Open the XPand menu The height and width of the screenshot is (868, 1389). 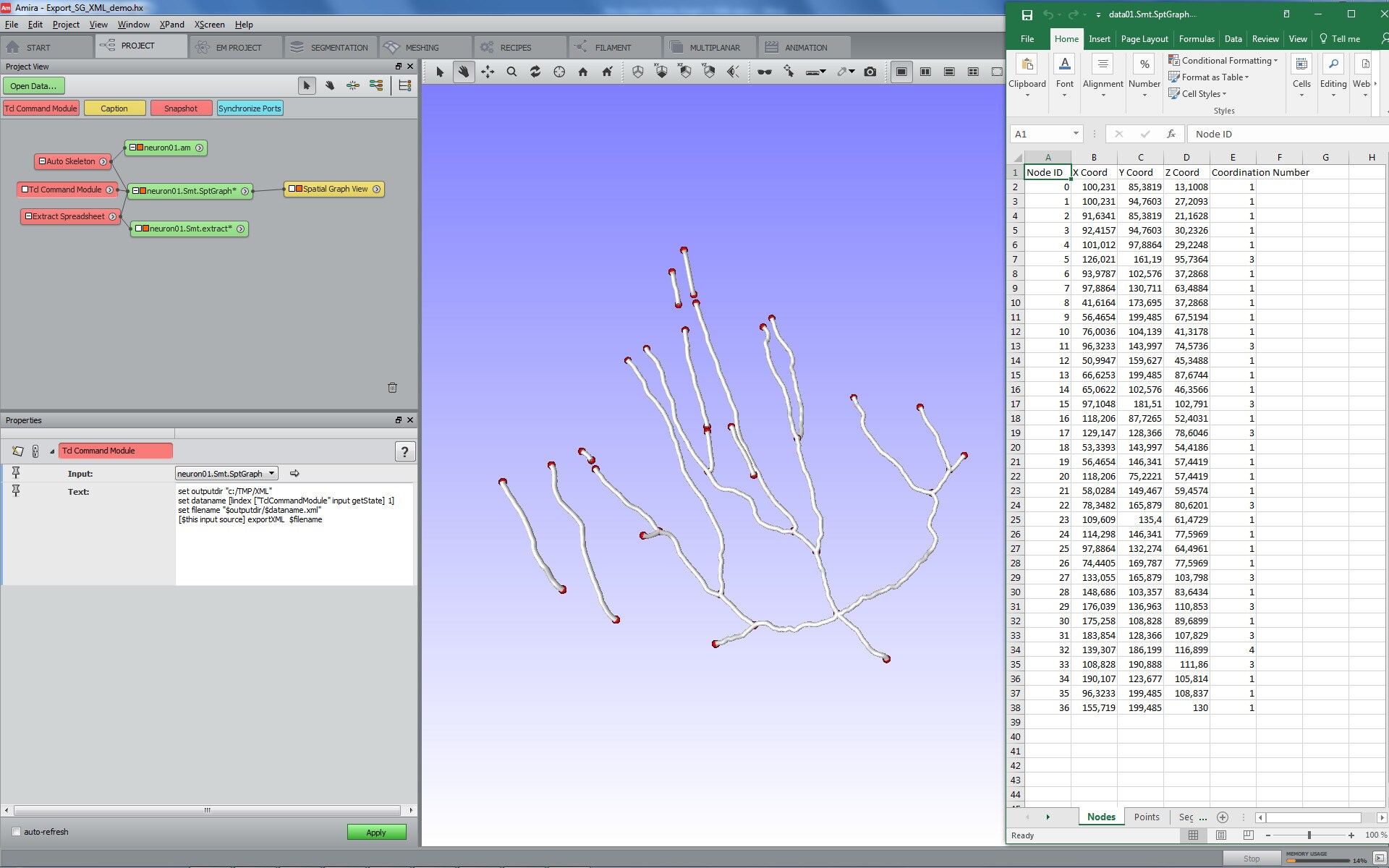(x=171, y=25)
